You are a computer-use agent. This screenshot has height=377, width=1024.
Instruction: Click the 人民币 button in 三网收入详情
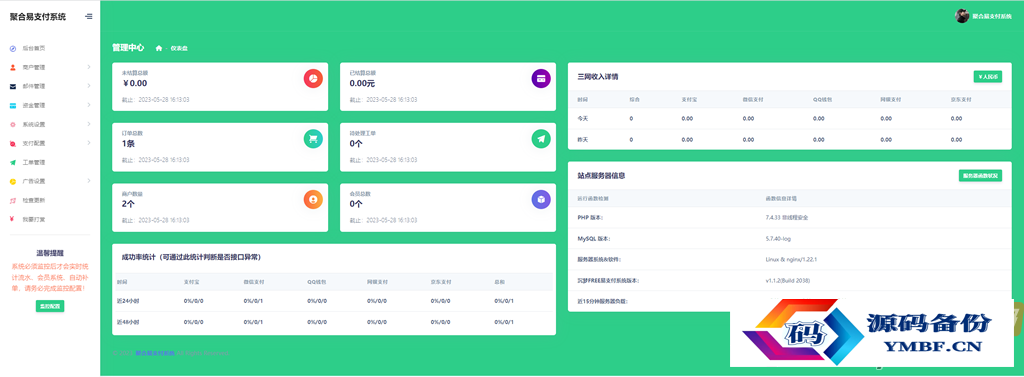tap(987, 76)
